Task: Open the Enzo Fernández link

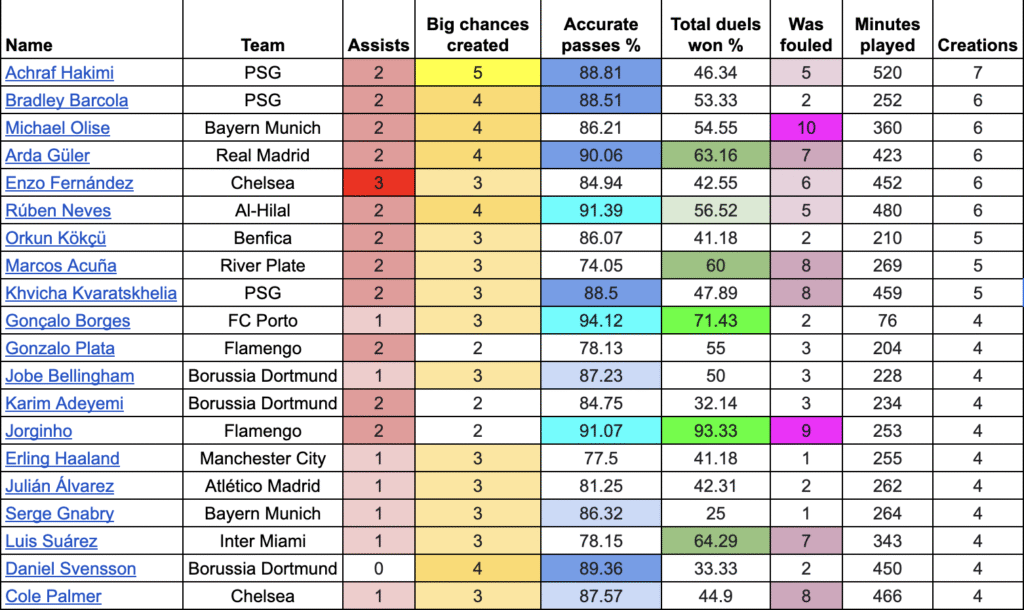Action: tap(69, 183)
